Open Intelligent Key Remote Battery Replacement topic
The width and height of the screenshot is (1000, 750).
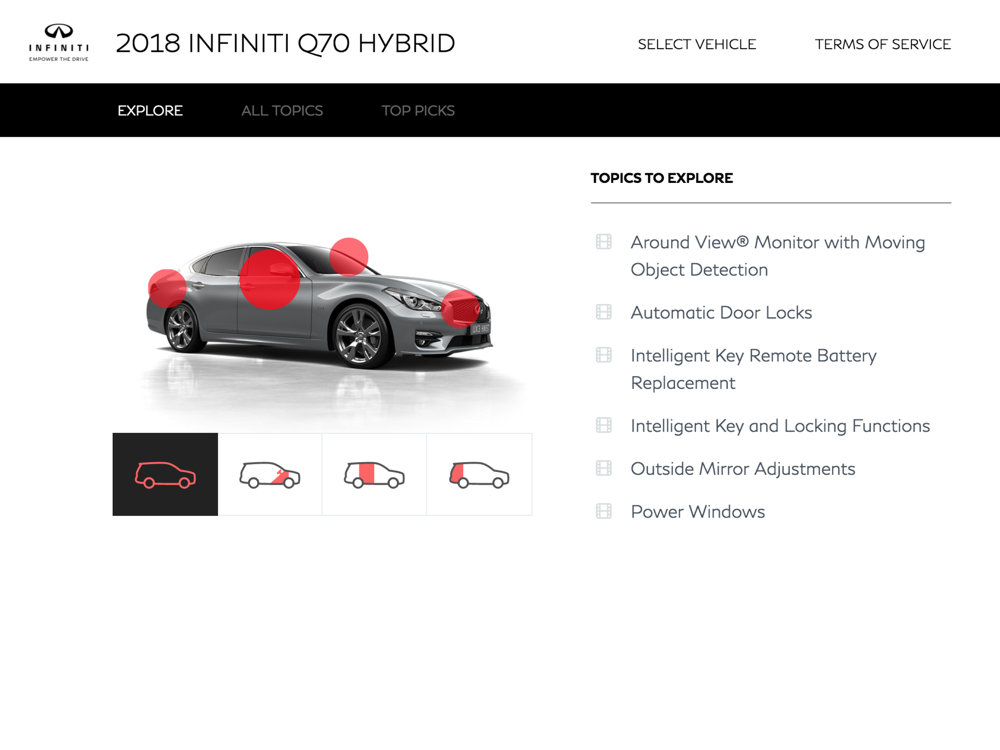click(x=754, y=369)
